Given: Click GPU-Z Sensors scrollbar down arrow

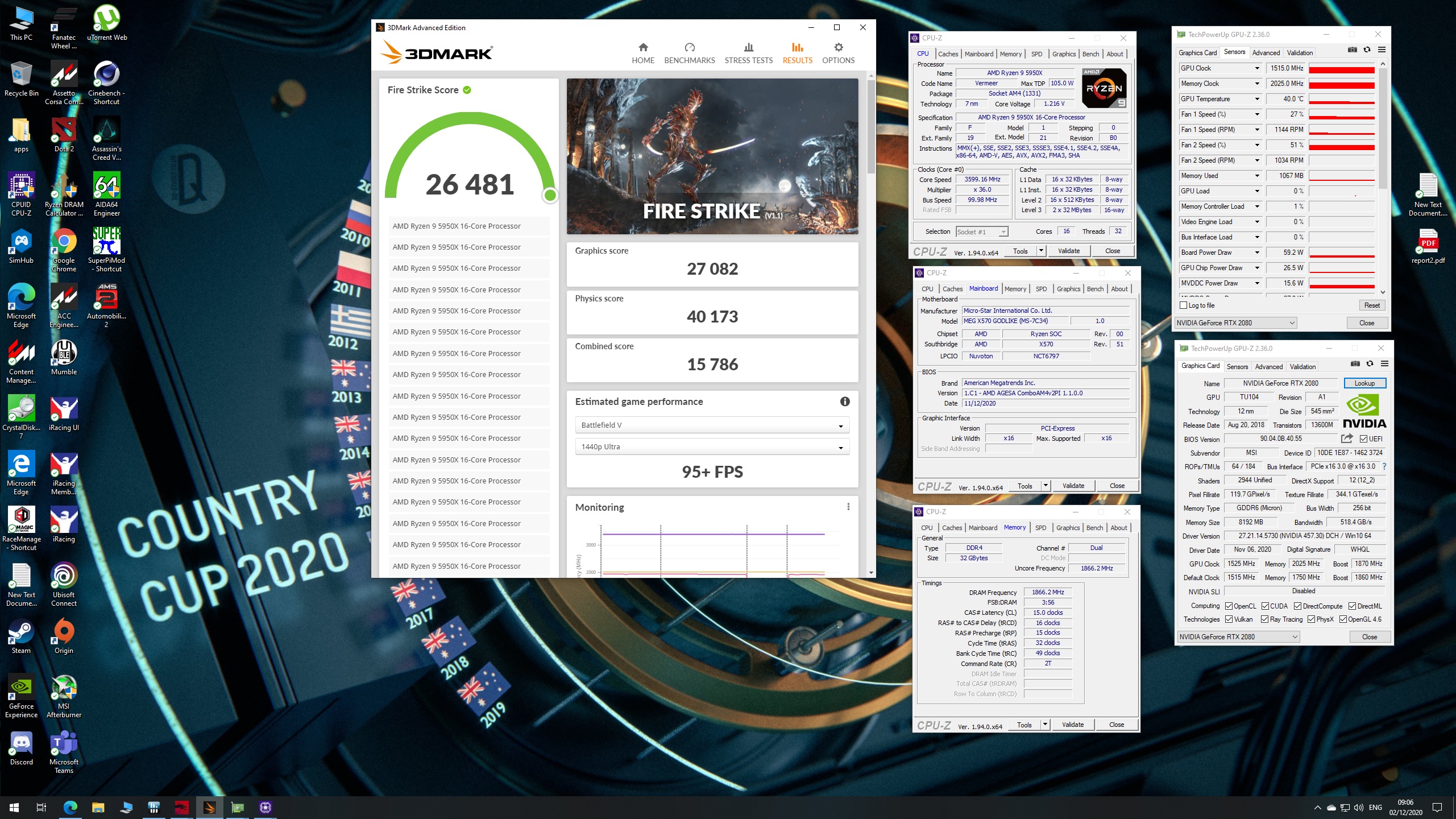Looking at the screenshot, I should (1383, 292).
